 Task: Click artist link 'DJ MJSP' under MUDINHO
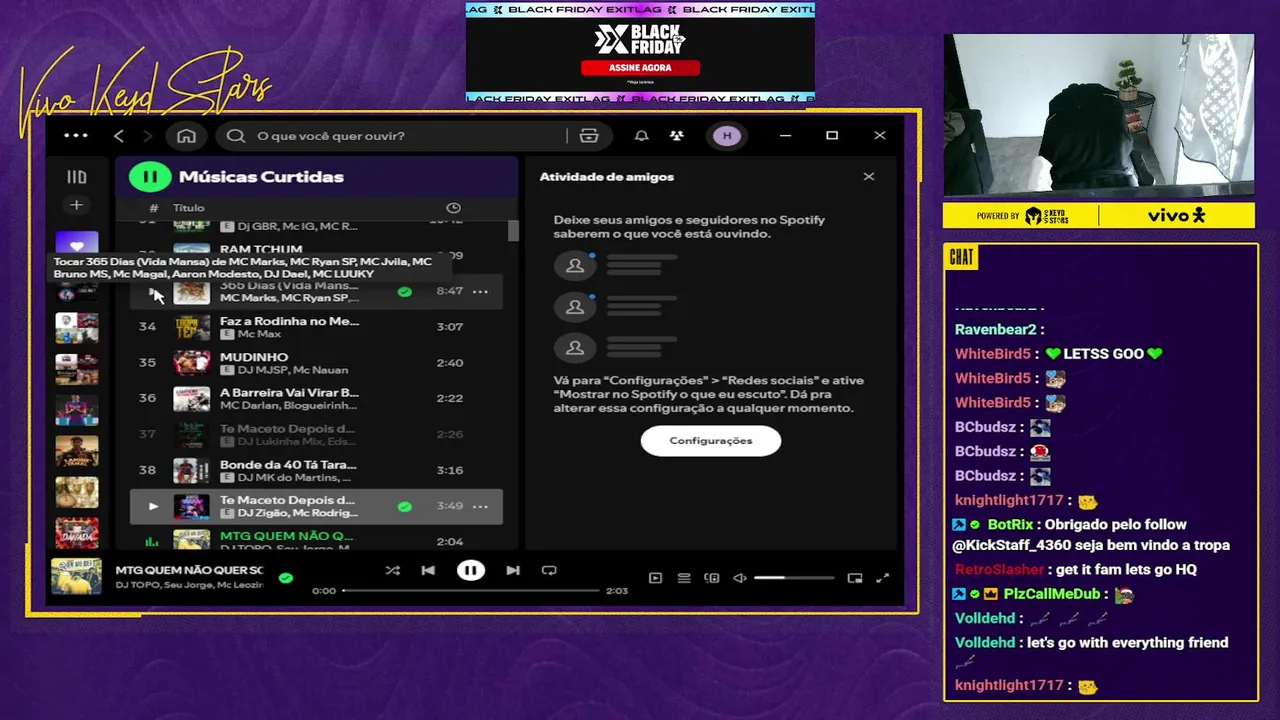pyautogui.click(x=262, y=370)
